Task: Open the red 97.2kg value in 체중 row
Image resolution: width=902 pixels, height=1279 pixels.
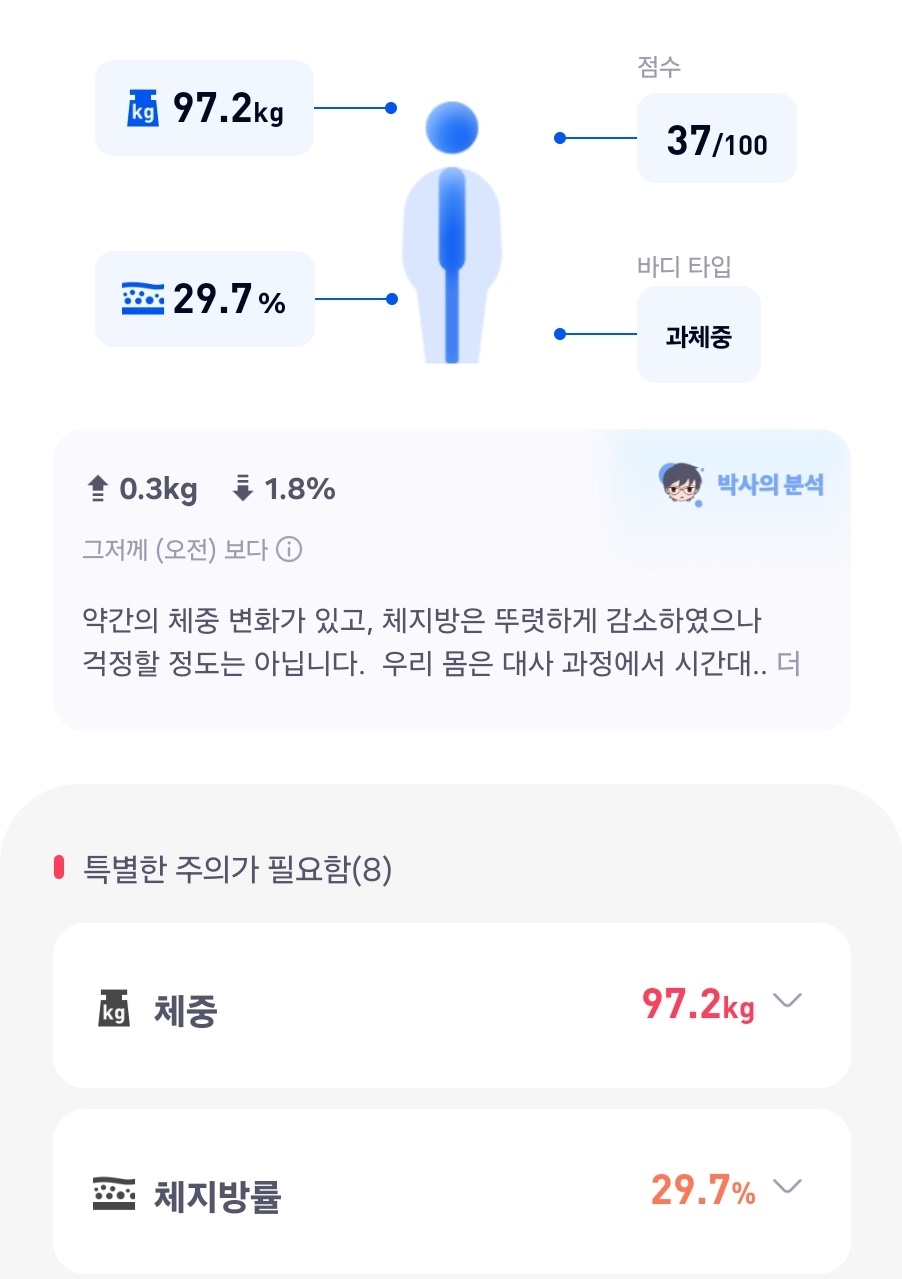Action: [x=698, y=1004]
